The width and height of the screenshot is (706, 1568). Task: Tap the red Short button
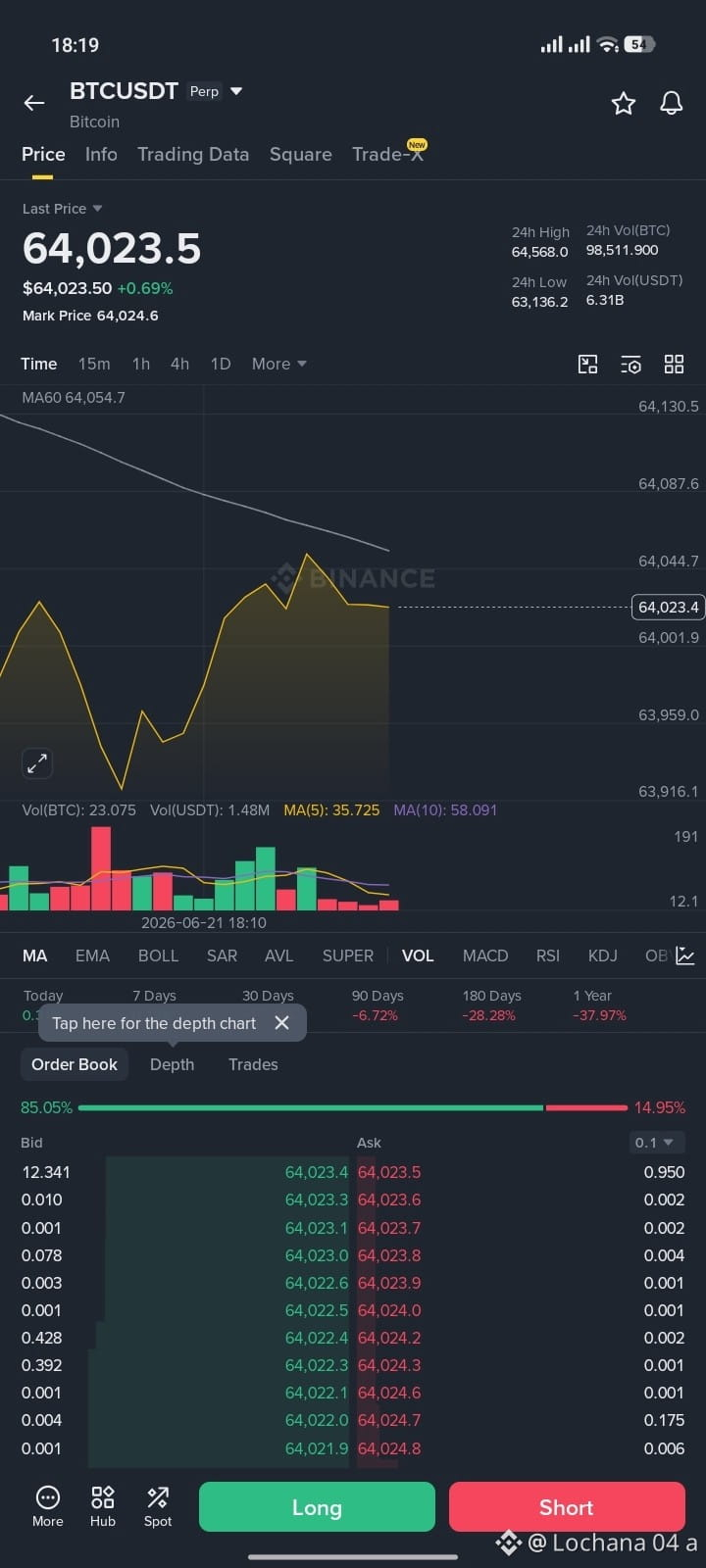(567, 1506)
